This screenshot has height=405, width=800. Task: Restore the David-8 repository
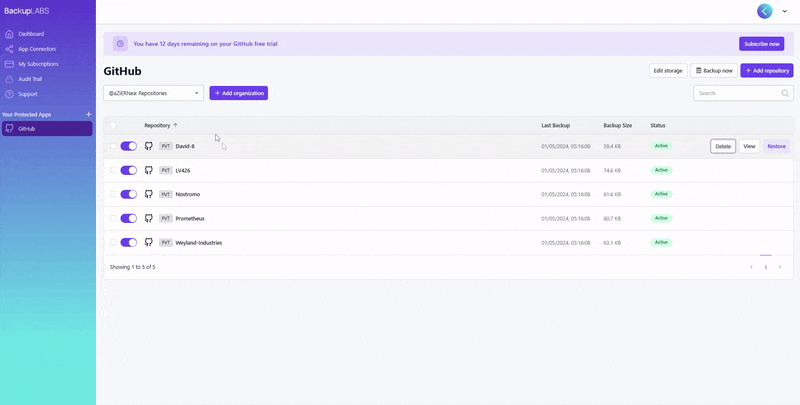point(777,146)
